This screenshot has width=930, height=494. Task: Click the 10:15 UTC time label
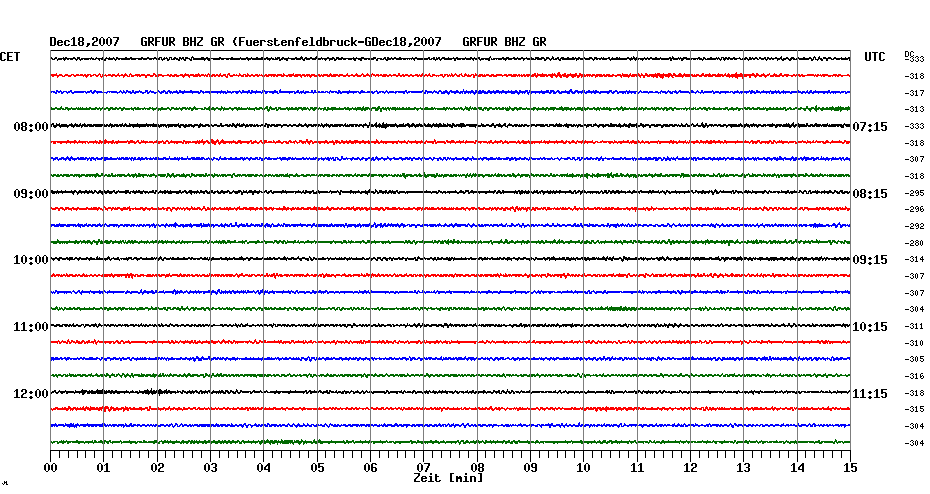(x=870, y=327)
